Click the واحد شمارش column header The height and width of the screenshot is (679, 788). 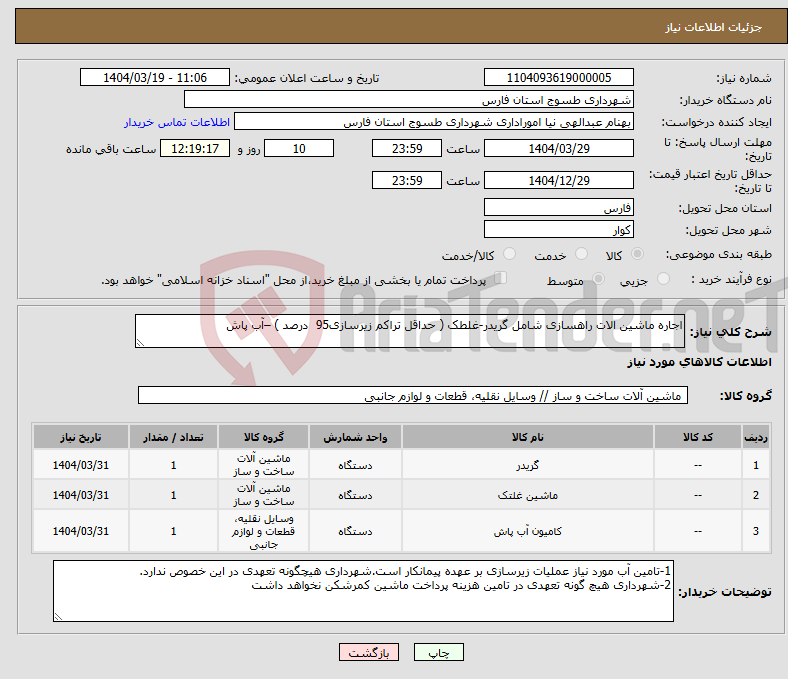click(355, 437)
